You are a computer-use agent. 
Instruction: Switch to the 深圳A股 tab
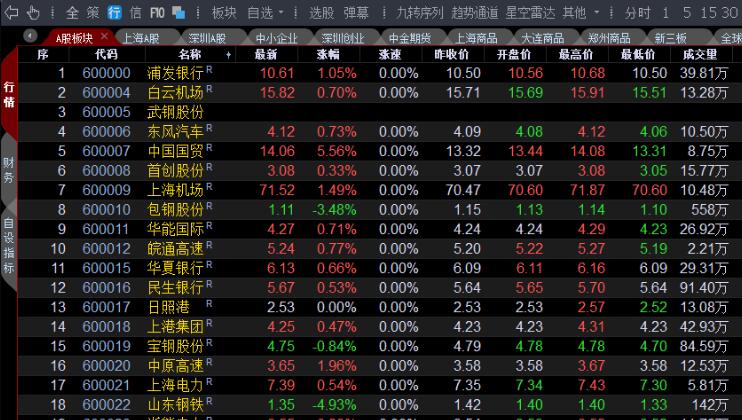pos(207,38)
